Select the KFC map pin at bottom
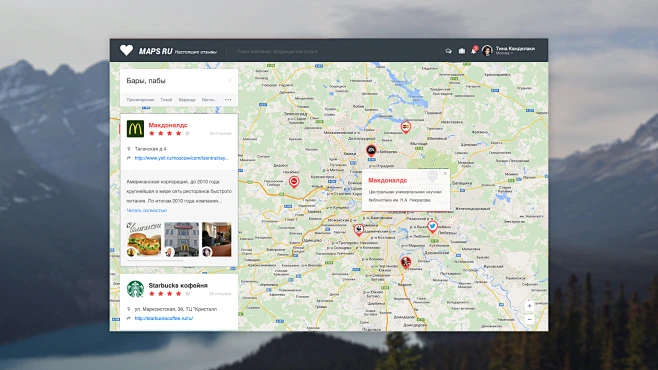The width and height of the screenshot is (658, 370). (x=405, y=263)
